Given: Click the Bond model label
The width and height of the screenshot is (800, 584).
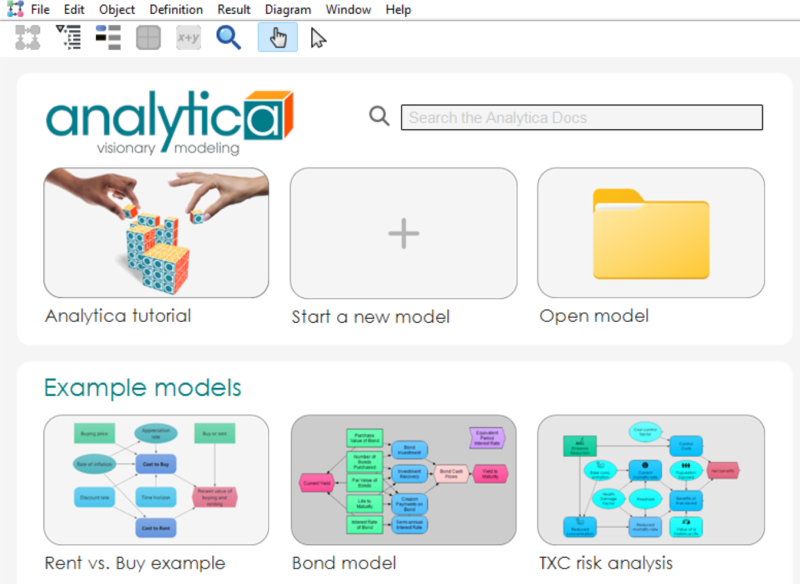Looking at the screenshot, I should pos(344,563).
